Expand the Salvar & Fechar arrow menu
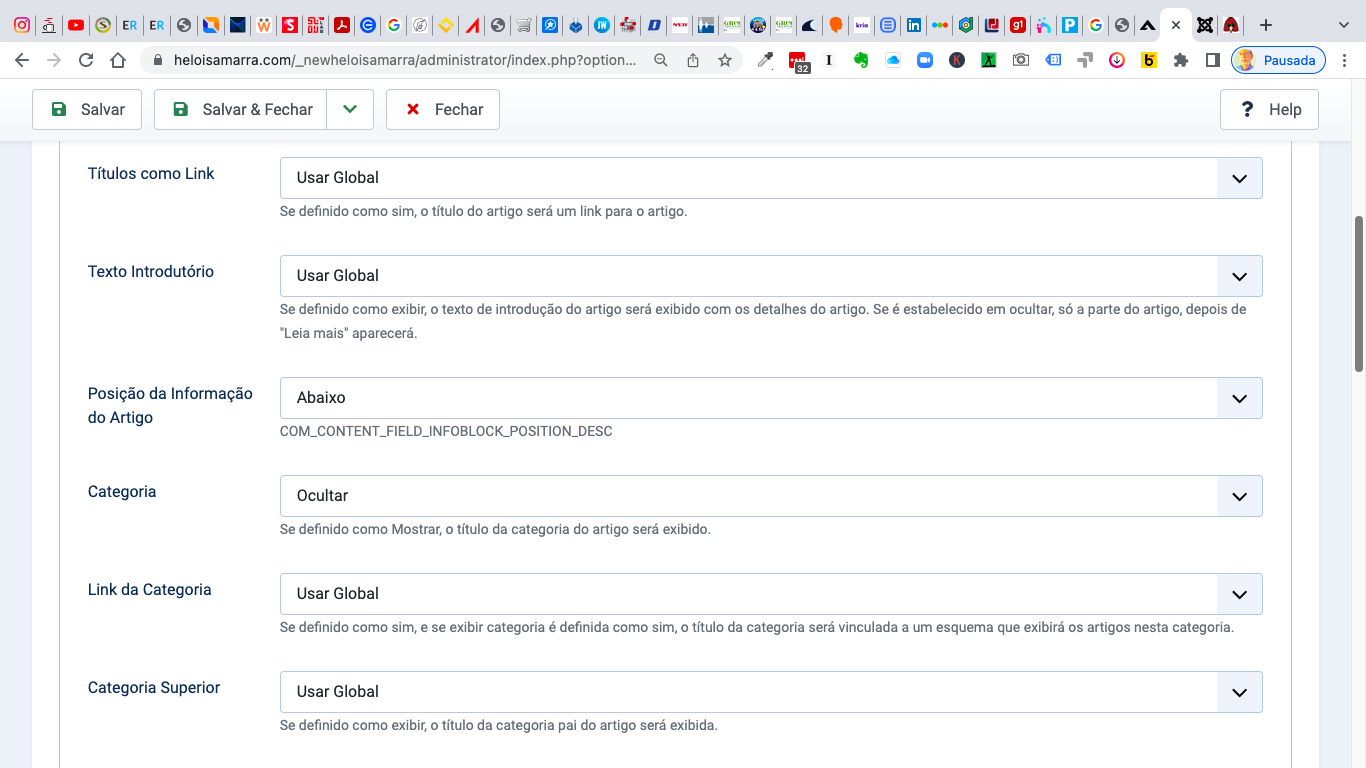 click(x=350, y=110)
